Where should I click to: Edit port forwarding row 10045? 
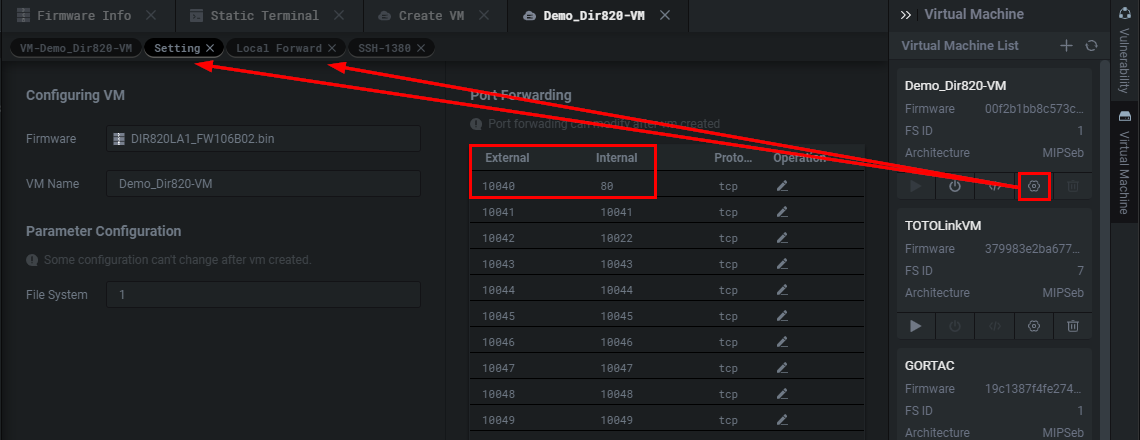pos(782,316)
